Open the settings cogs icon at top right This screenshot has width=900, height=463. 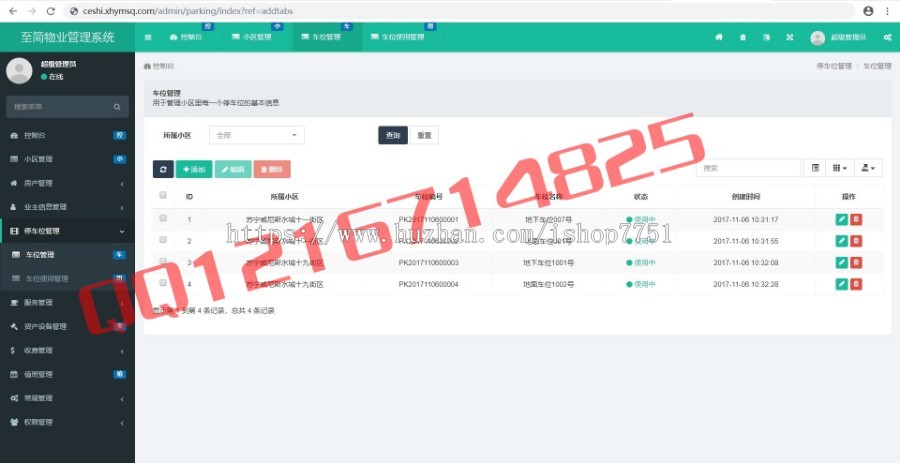887,37
